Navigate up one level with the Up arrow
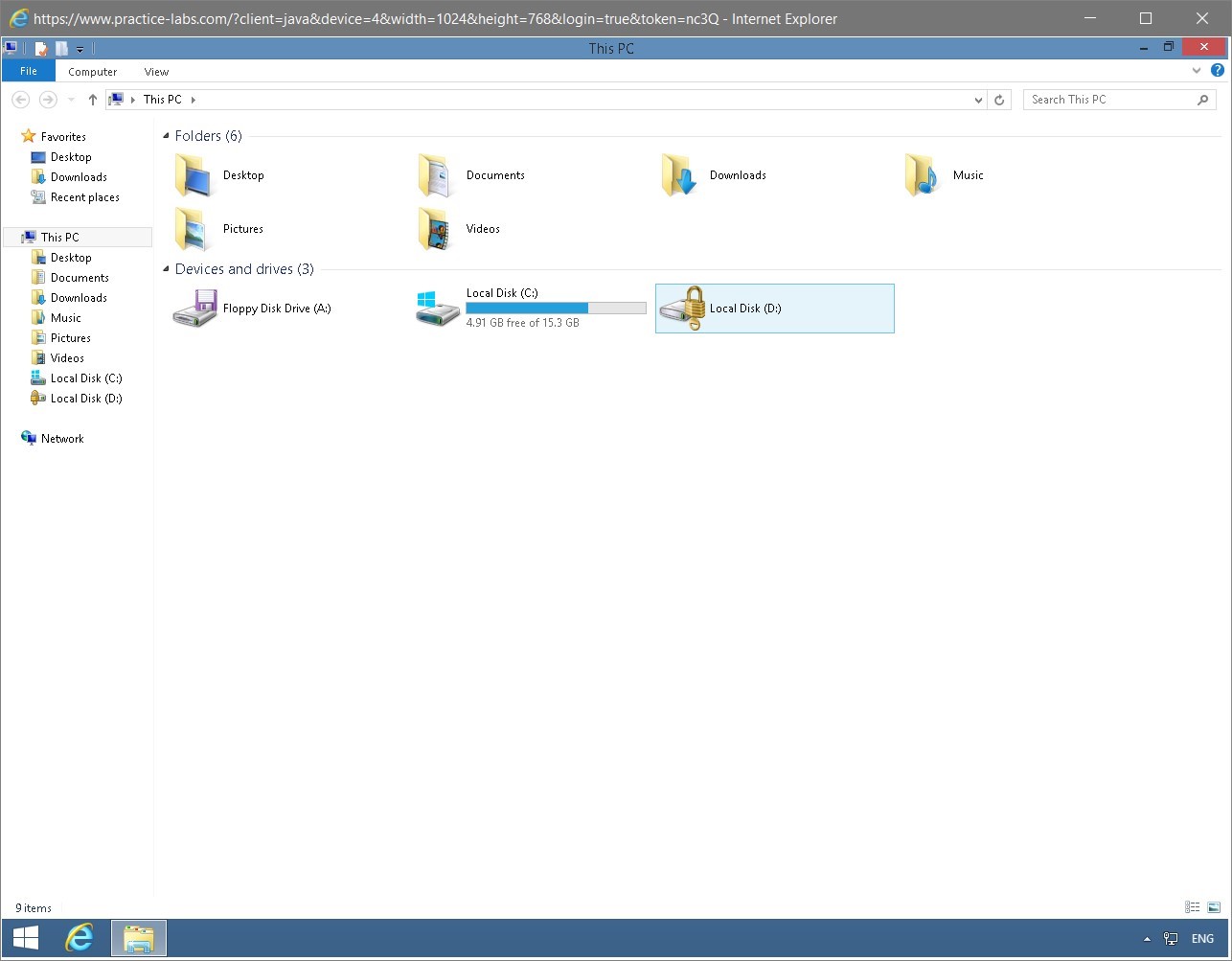This screenshot has height=961, width=1232. pyautogui.click(x=92, y=99)
